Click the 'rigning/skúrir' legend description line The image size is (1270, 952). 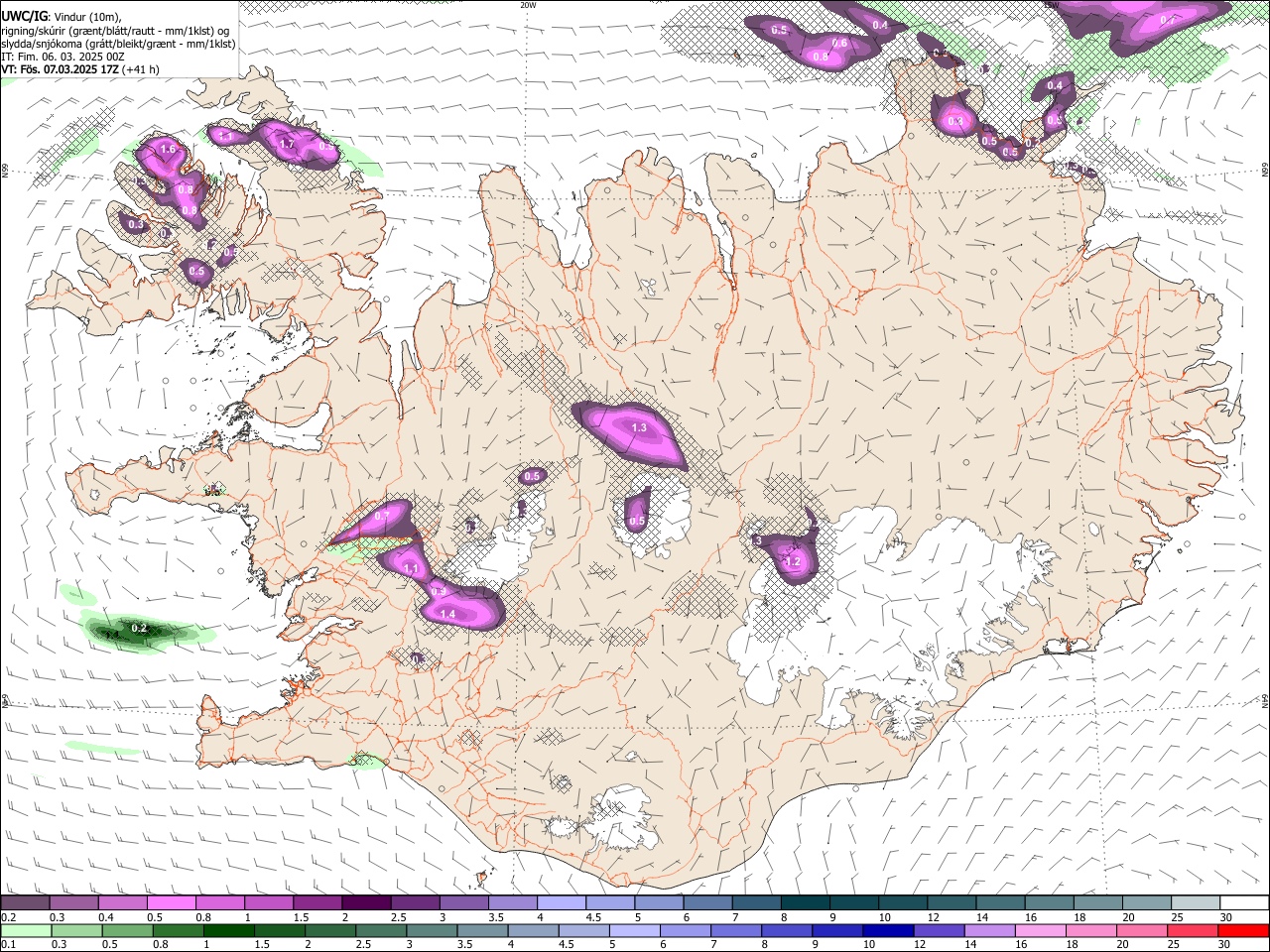(x=115, y=30)
